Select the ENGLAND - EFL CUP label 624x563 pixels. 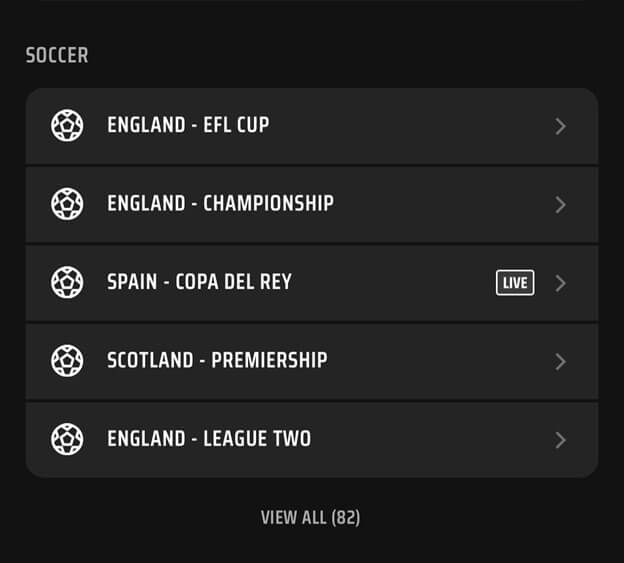[188, 125]
